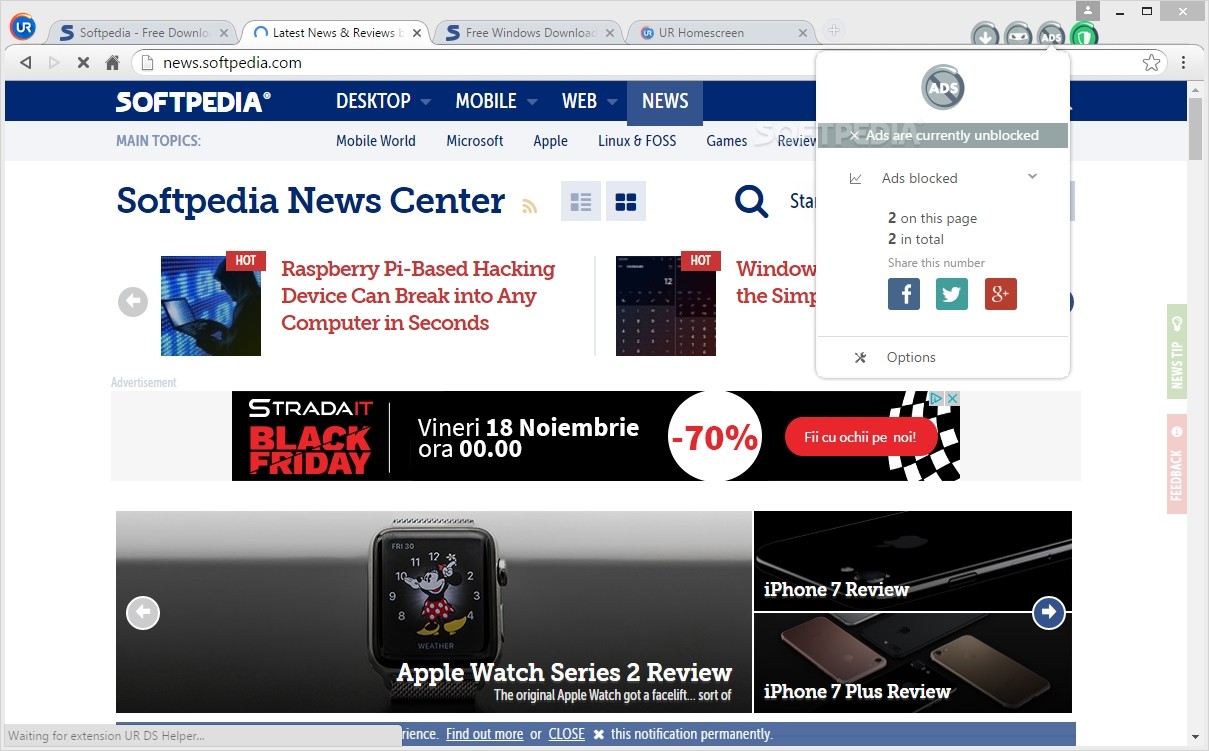Click the Softpedia News Center heading
Screen dimensions: 1209x751
(310, 201)
